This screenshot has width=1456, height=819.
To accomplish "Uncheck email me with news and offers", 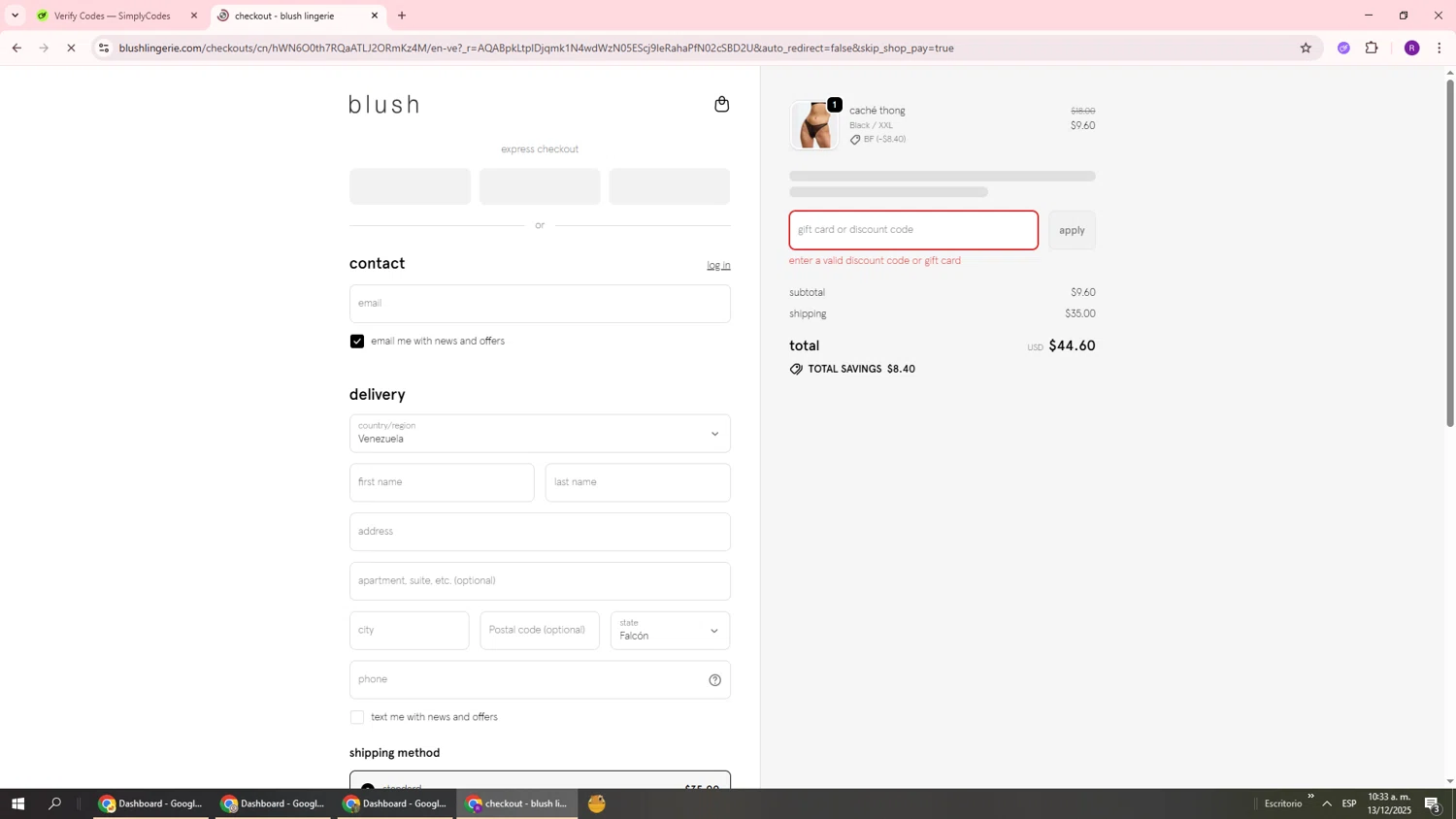I will tap(357, 342).
